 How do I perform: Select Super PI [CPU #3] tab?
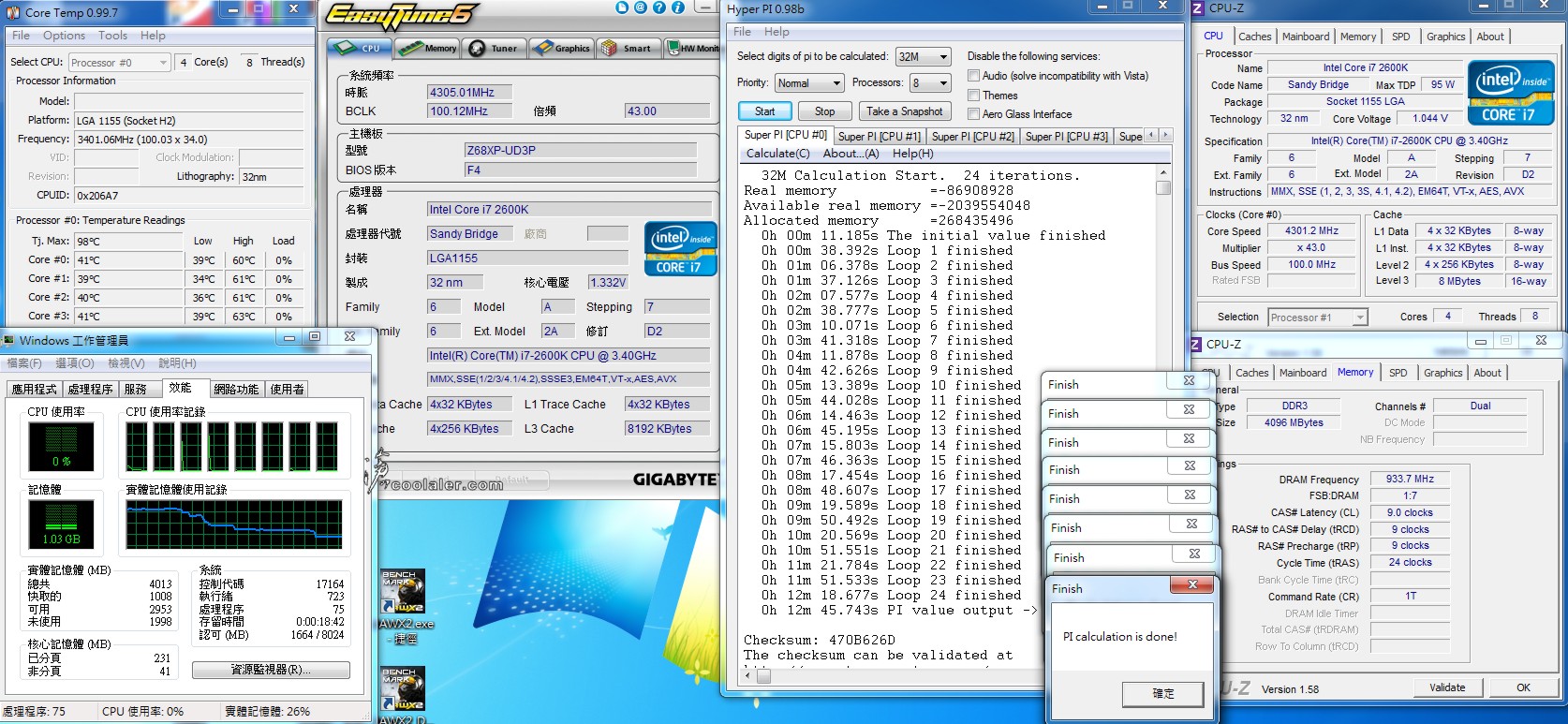click(1066, 136)
